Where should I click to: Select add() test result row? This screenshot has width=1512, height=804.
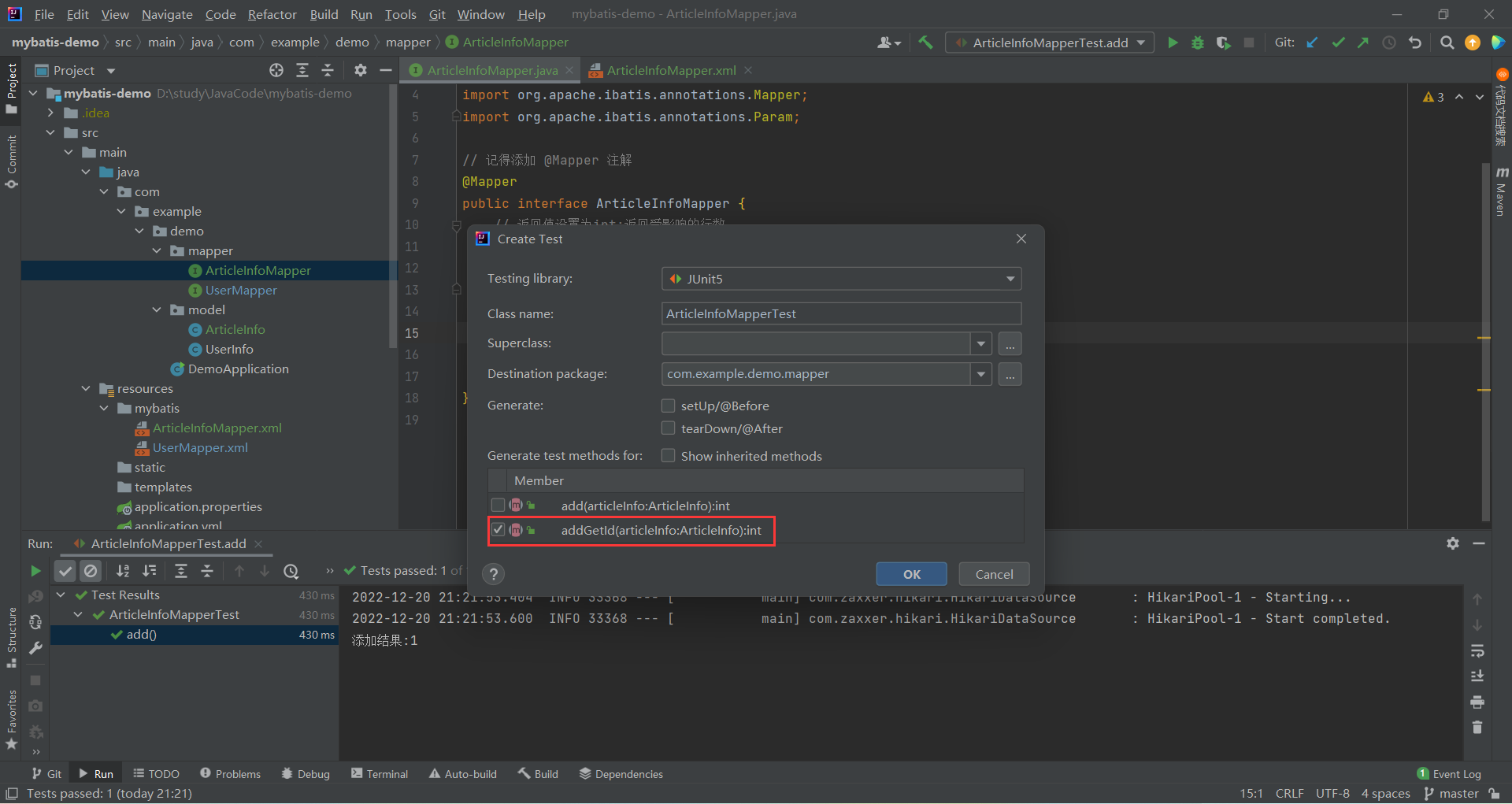(x=195, y=635)
